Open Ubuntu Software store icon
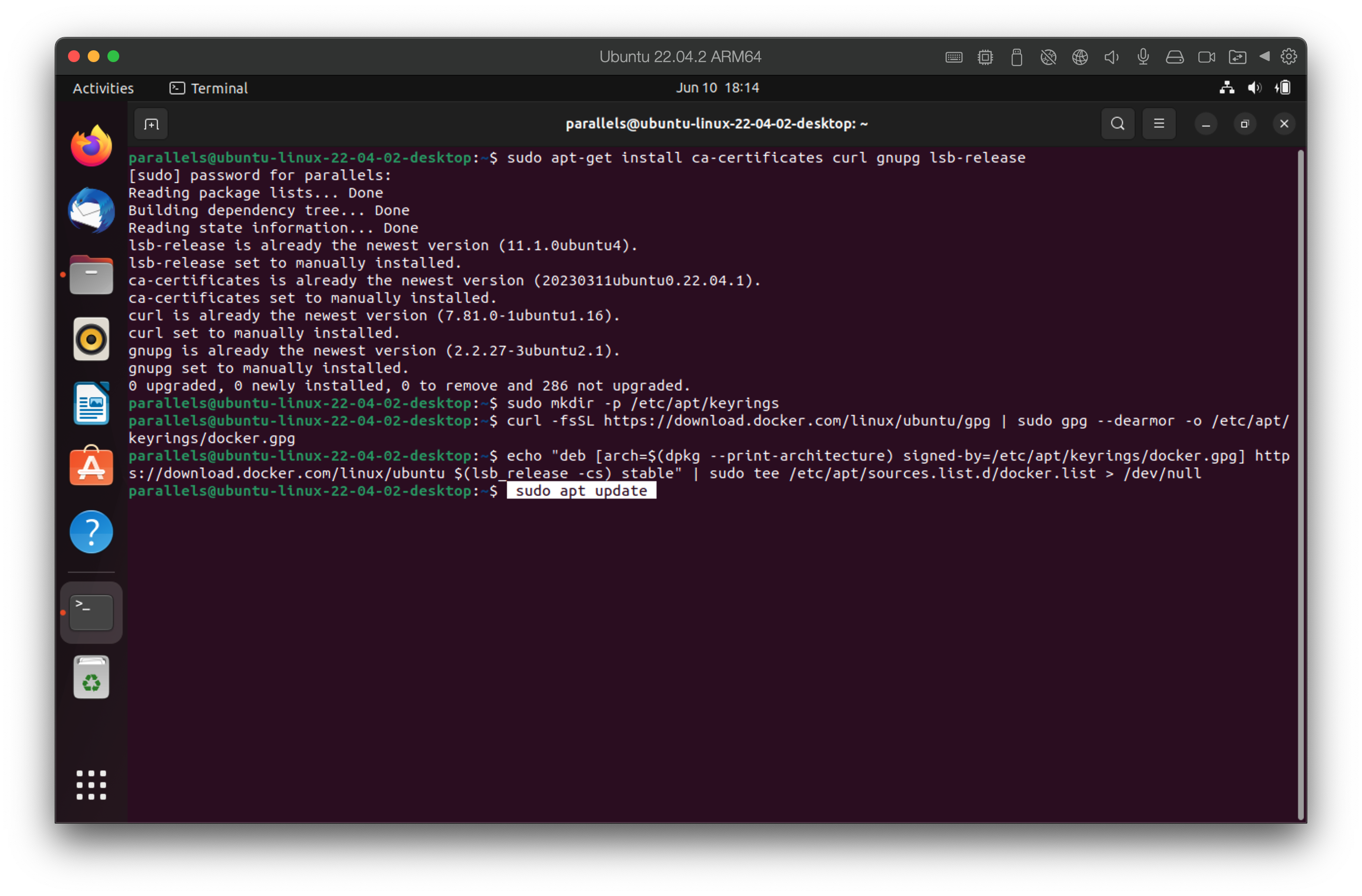Image resolution: width=1362 pixels, height=896 pixels. coord(91,466)
